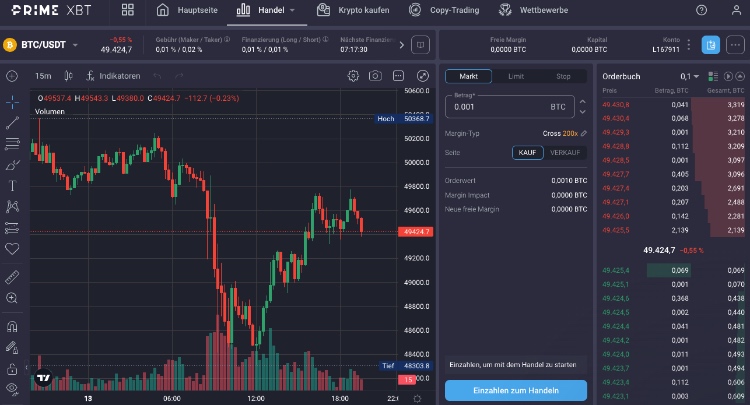Screen dimensions: 750x405
Task: Click Einzahlen zum Handeln button
Action: pyautogui.click(x=516, y=390)
